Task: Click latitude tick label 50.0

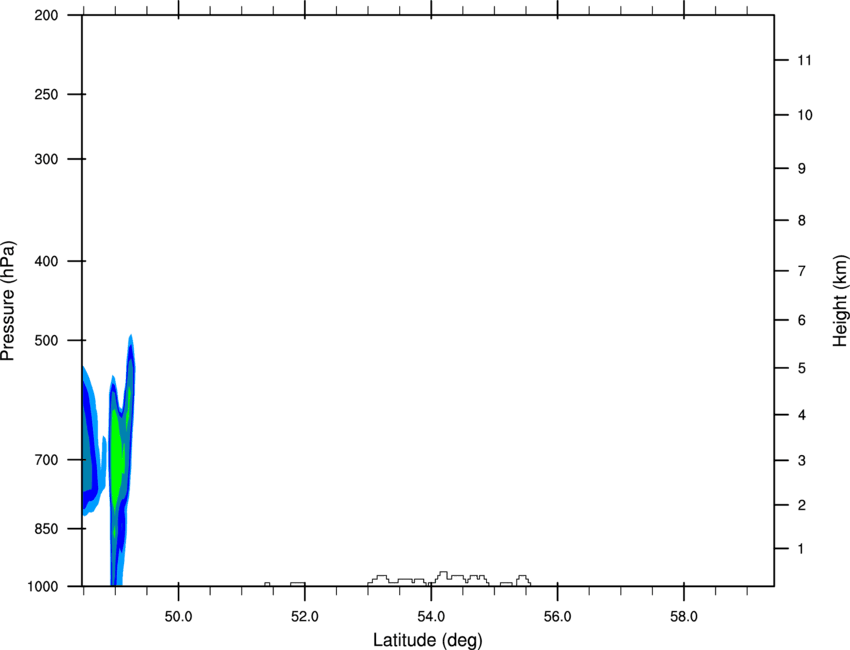Action: pos(178,616)
